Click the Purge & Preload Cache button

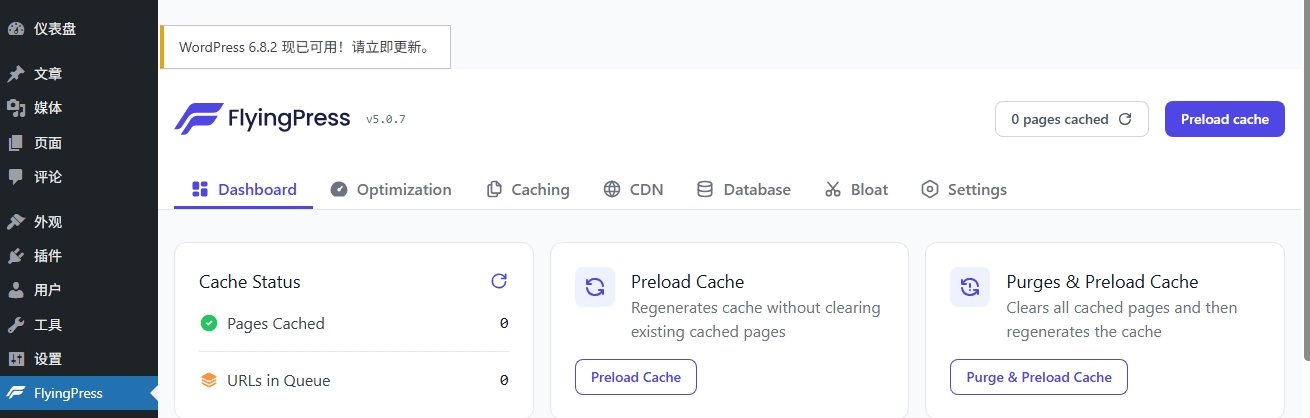point(1038,377)
